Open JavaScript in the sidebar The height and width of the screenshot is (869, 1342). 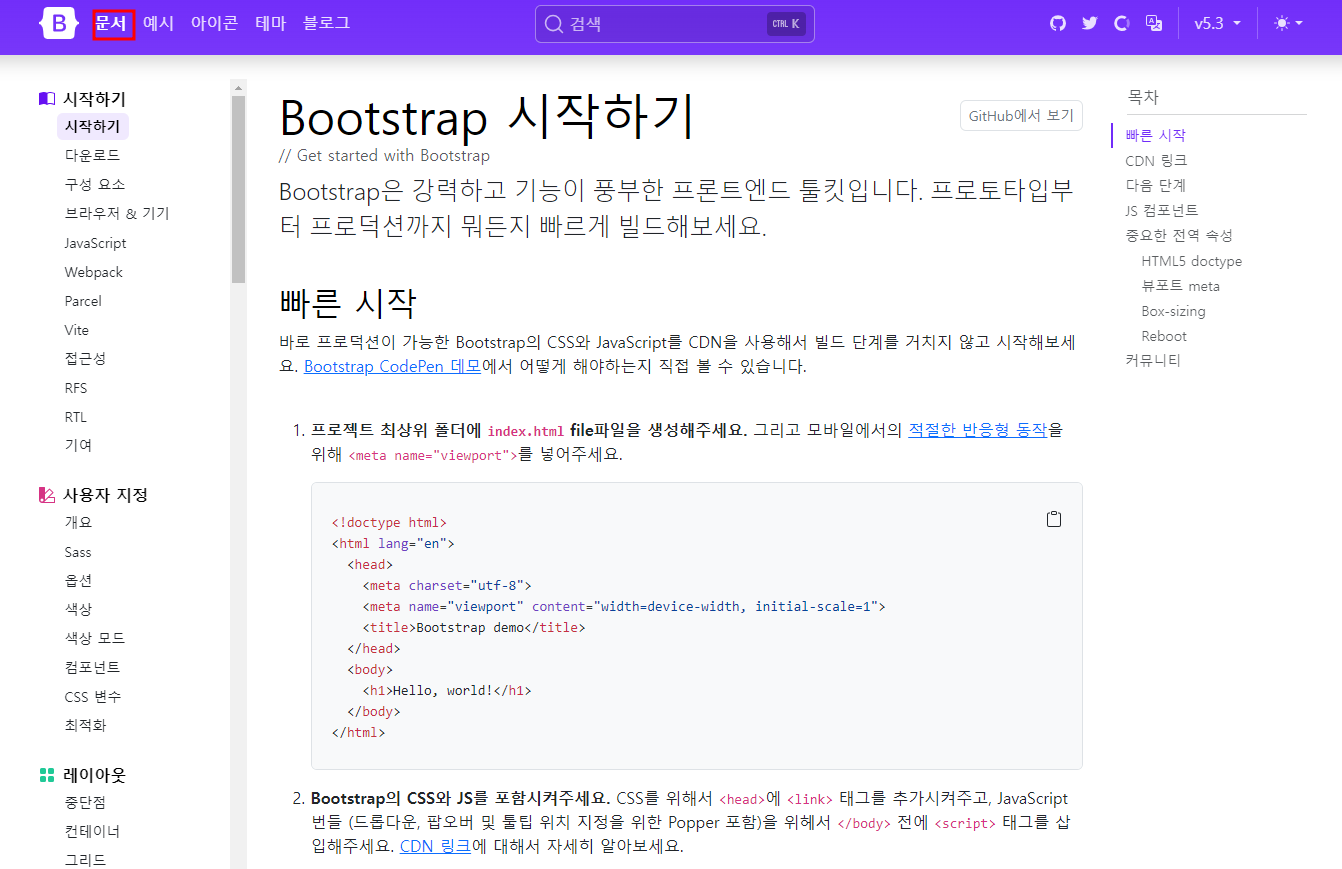tap(95, 243)
